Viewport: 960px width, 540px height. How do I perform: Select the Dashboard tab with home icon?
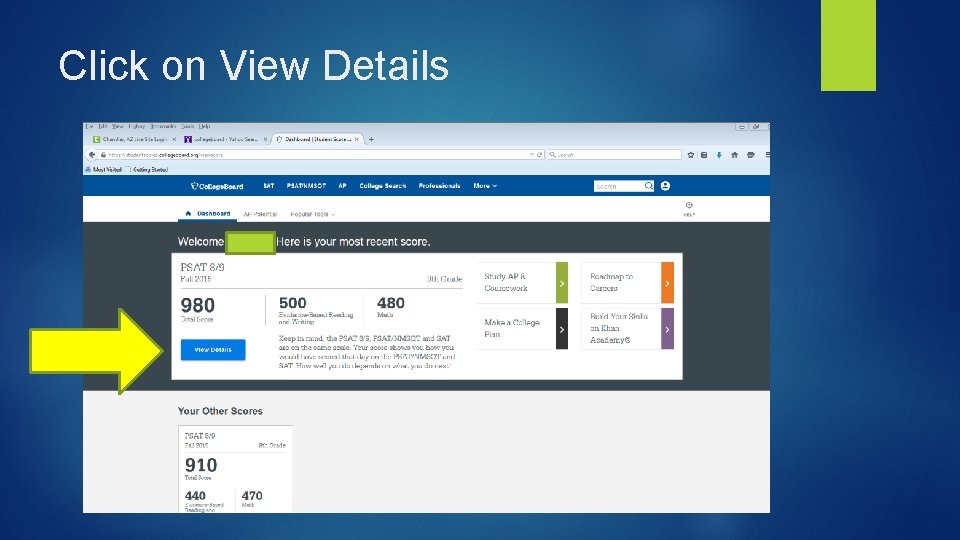[208, 214]
